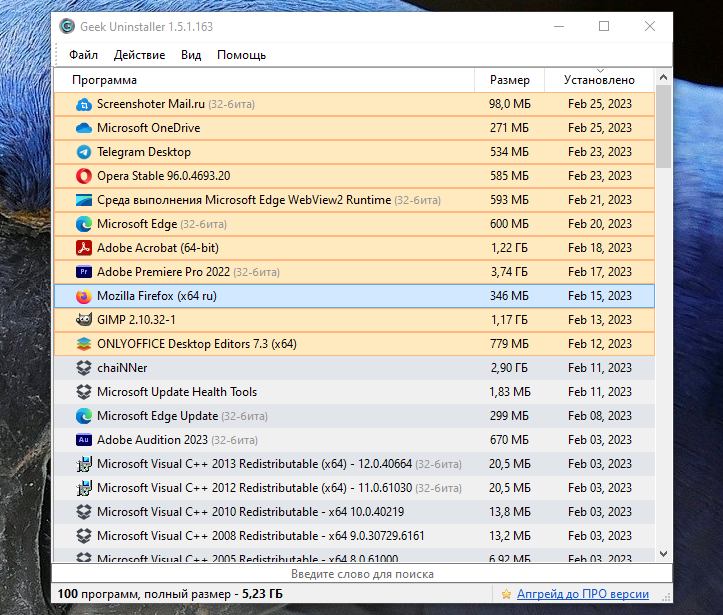Click the Adobe Audition 2023 icon
This screenshot has width=723, height=615.
tap(83, 440)
